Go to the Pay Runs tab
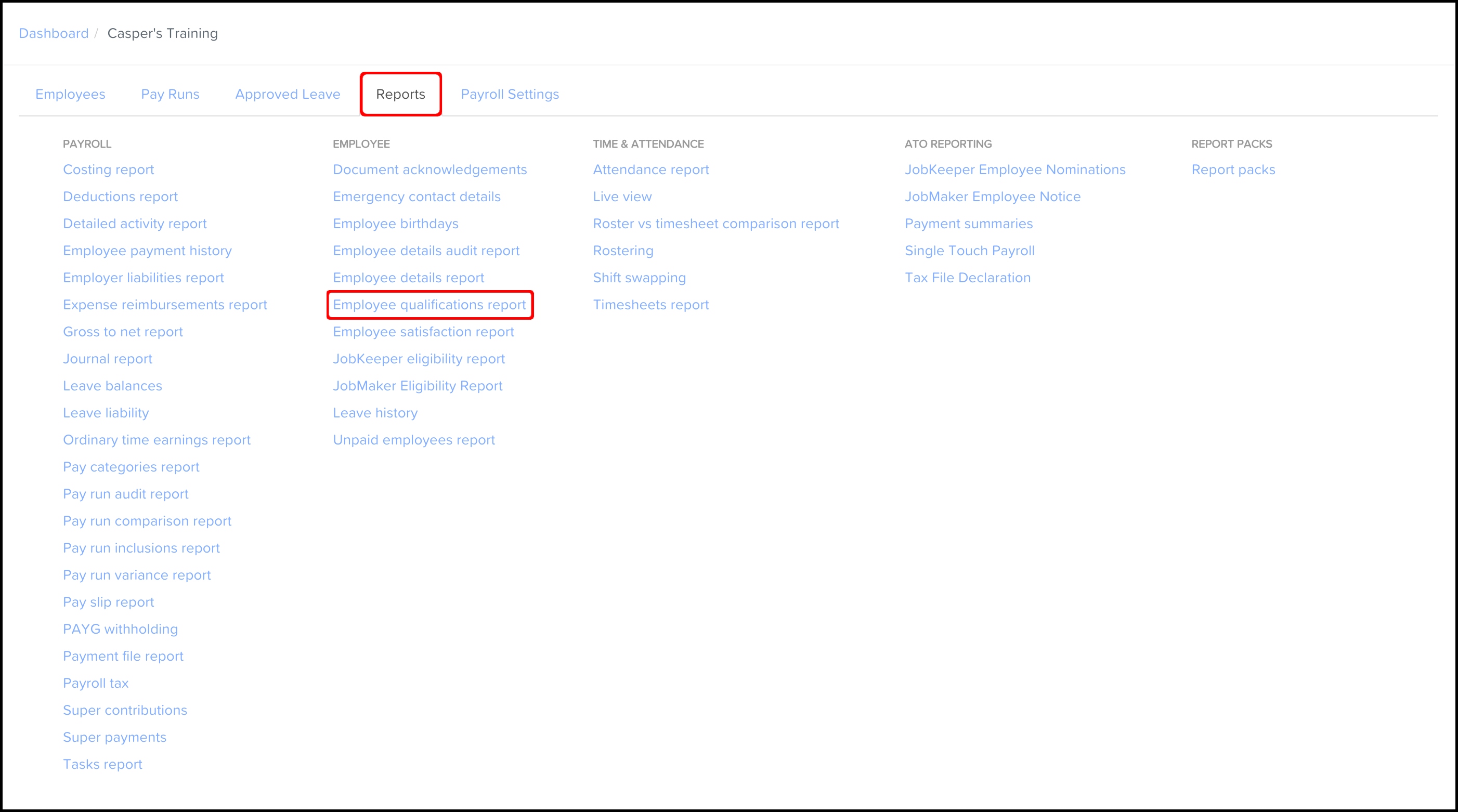1458x812 pixels. pyautogui.click(x=170, y=94)
